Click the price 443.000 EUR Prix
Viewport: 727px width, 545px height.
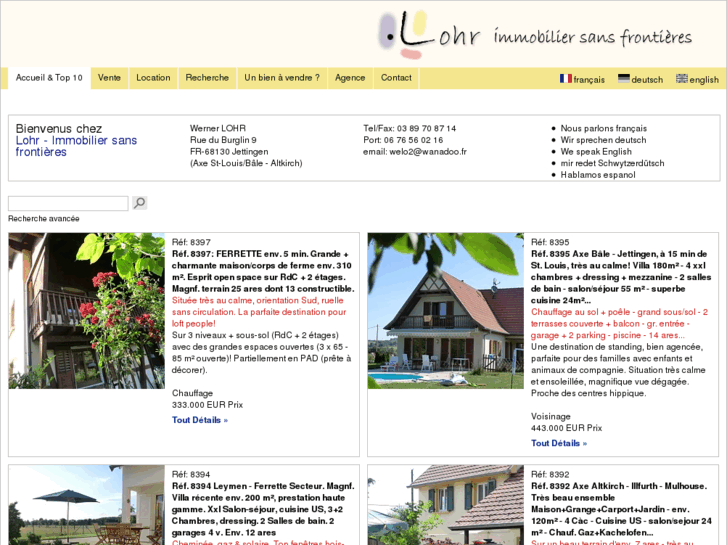tap(566, 428)
